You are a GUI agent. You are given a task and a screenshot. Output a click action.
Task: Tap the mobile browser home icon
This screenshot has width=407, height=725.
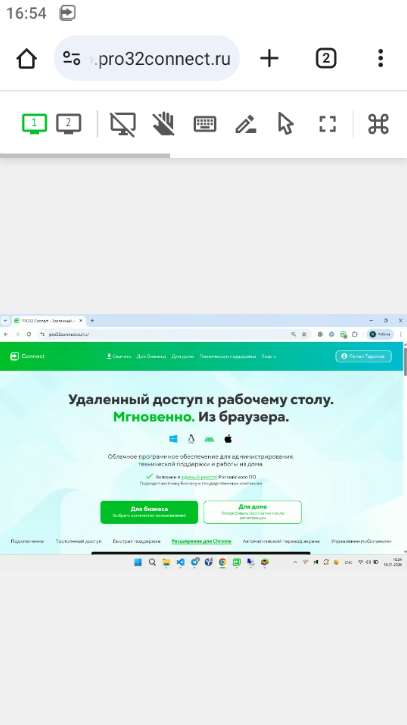click(x=26, y=59)
